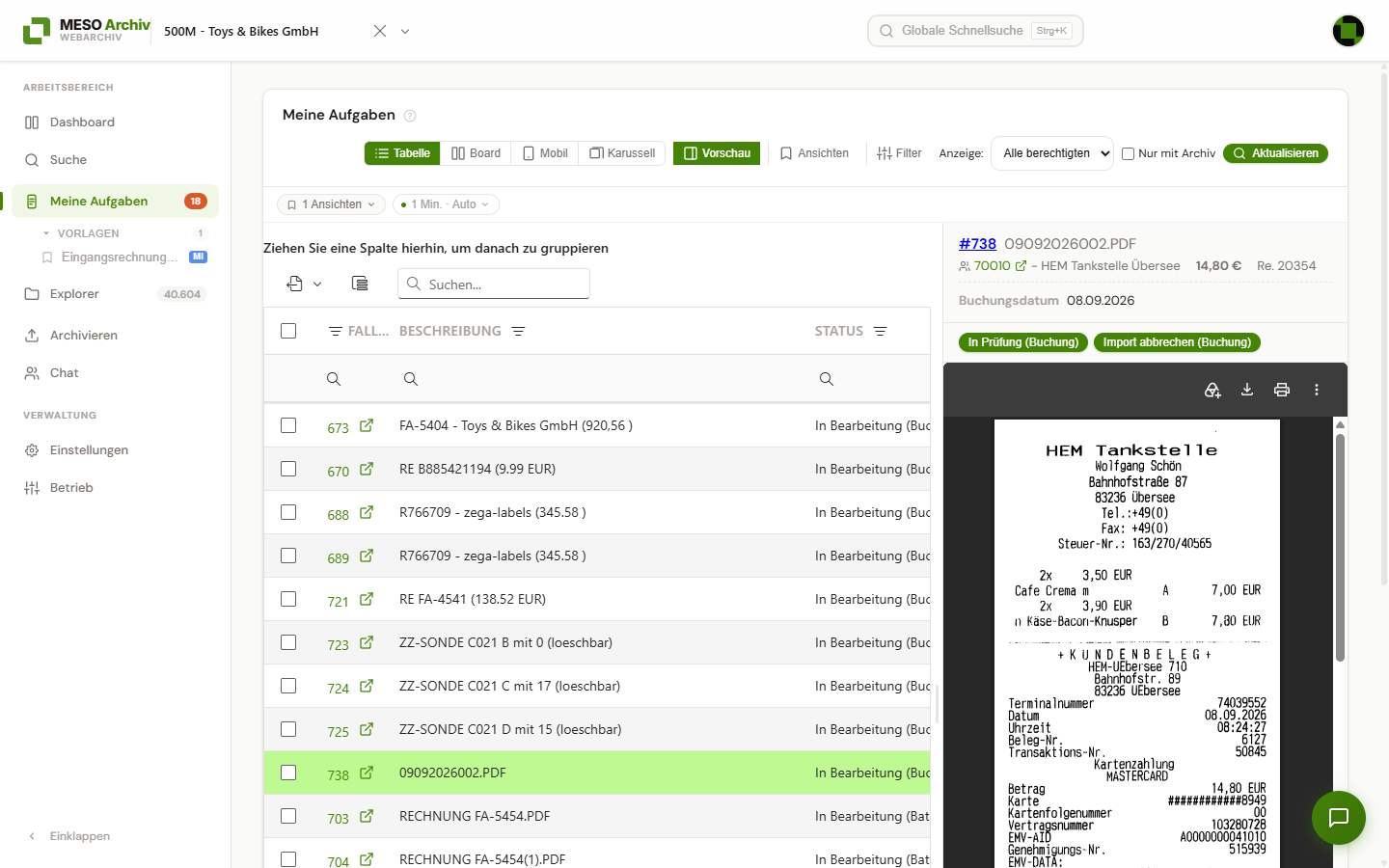Open external link icon for row 673
The height and width of the screenshot is (868, 1389).
click(367, 425)
